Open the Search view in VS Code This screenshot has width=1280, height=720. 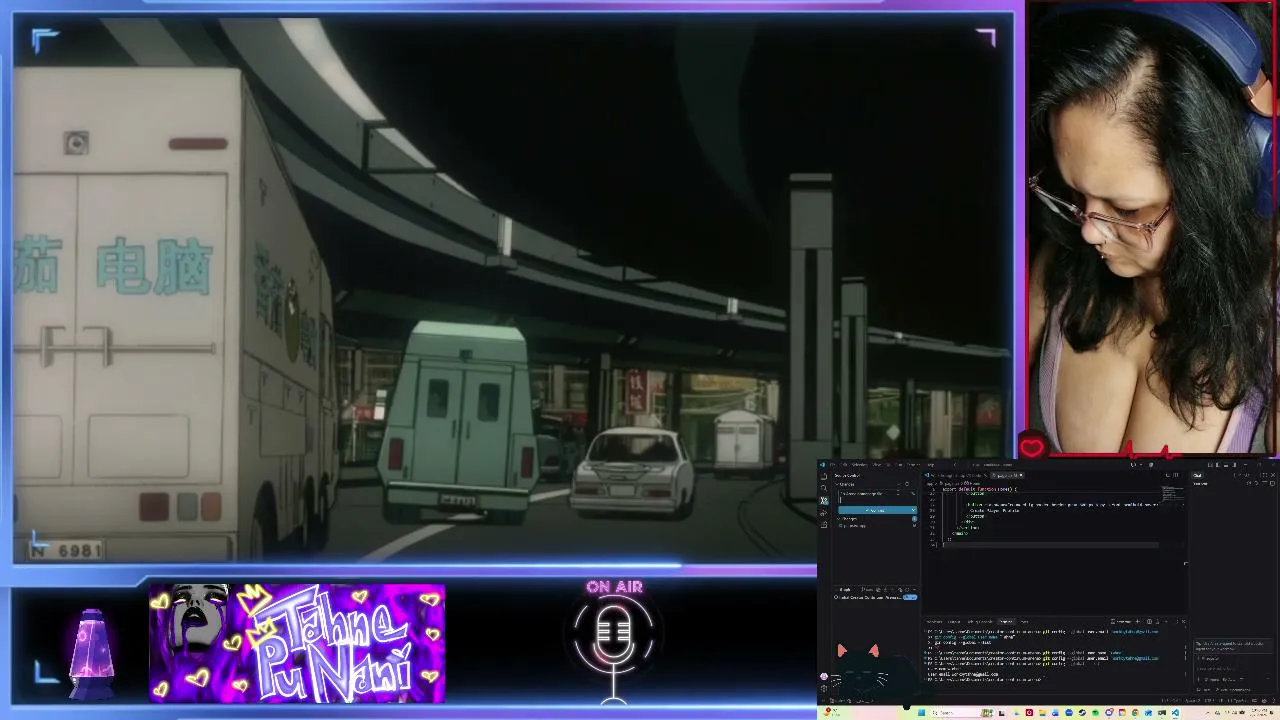pyautogui.click(x=823, y=487)
